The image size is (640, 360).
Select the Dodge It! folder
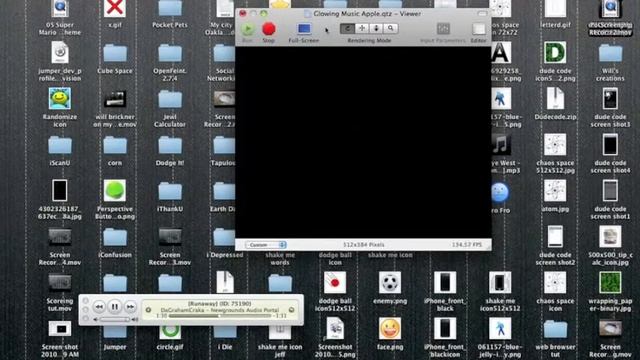170,146
